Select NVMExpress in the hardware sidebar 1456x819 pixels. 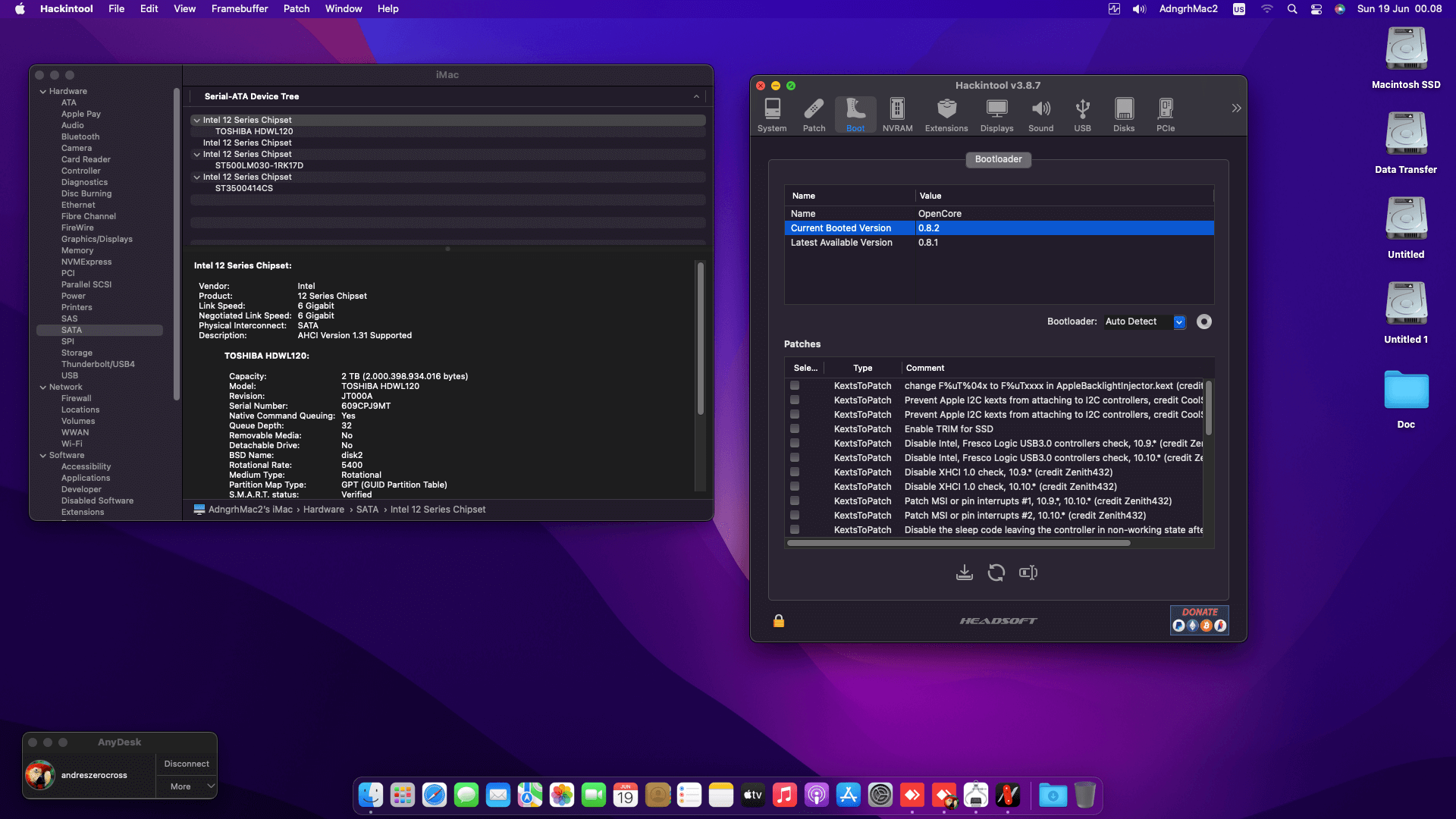[x=86, y=262]
